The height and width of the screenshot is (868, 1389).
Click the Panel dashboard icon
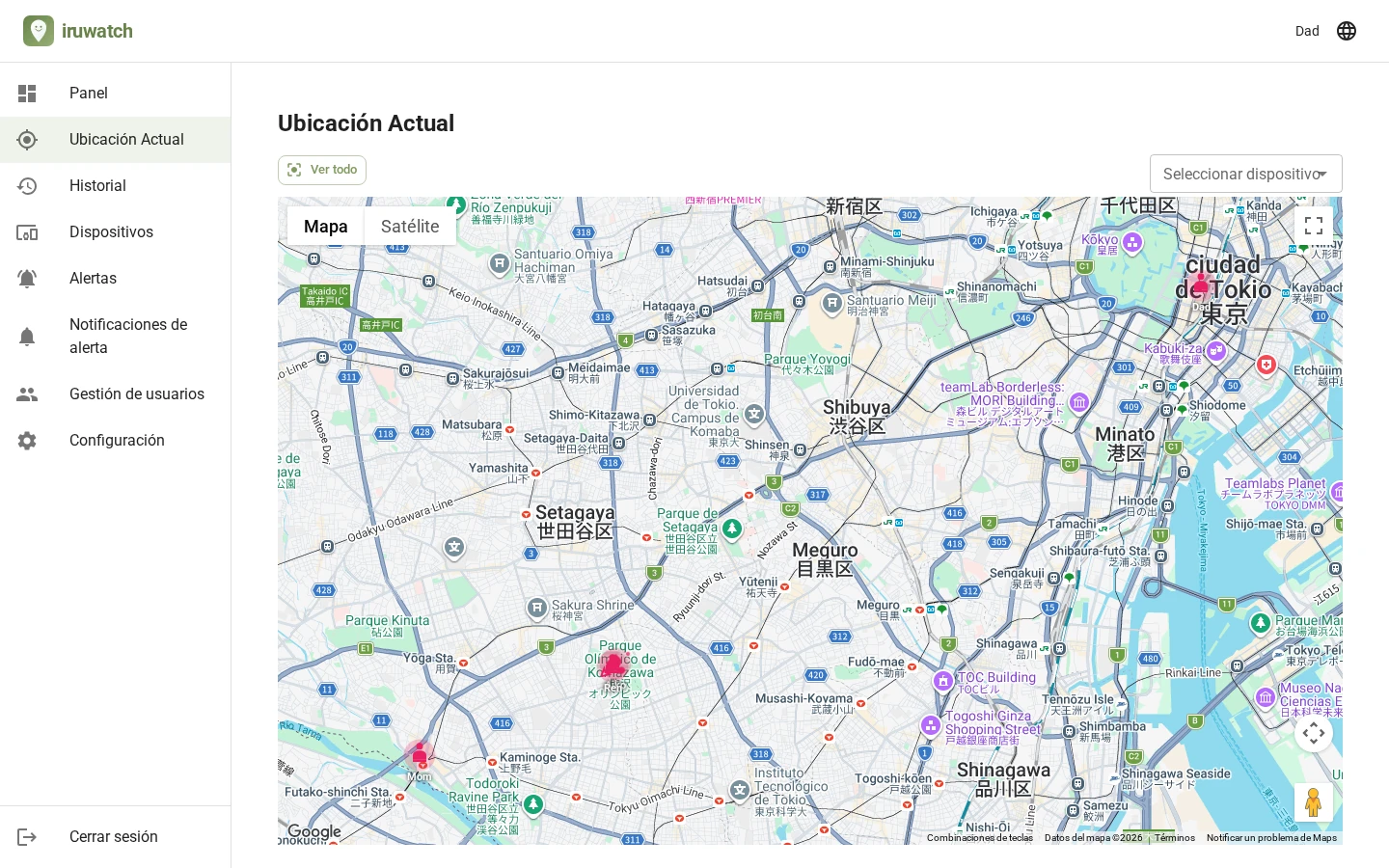click(27, 94)
